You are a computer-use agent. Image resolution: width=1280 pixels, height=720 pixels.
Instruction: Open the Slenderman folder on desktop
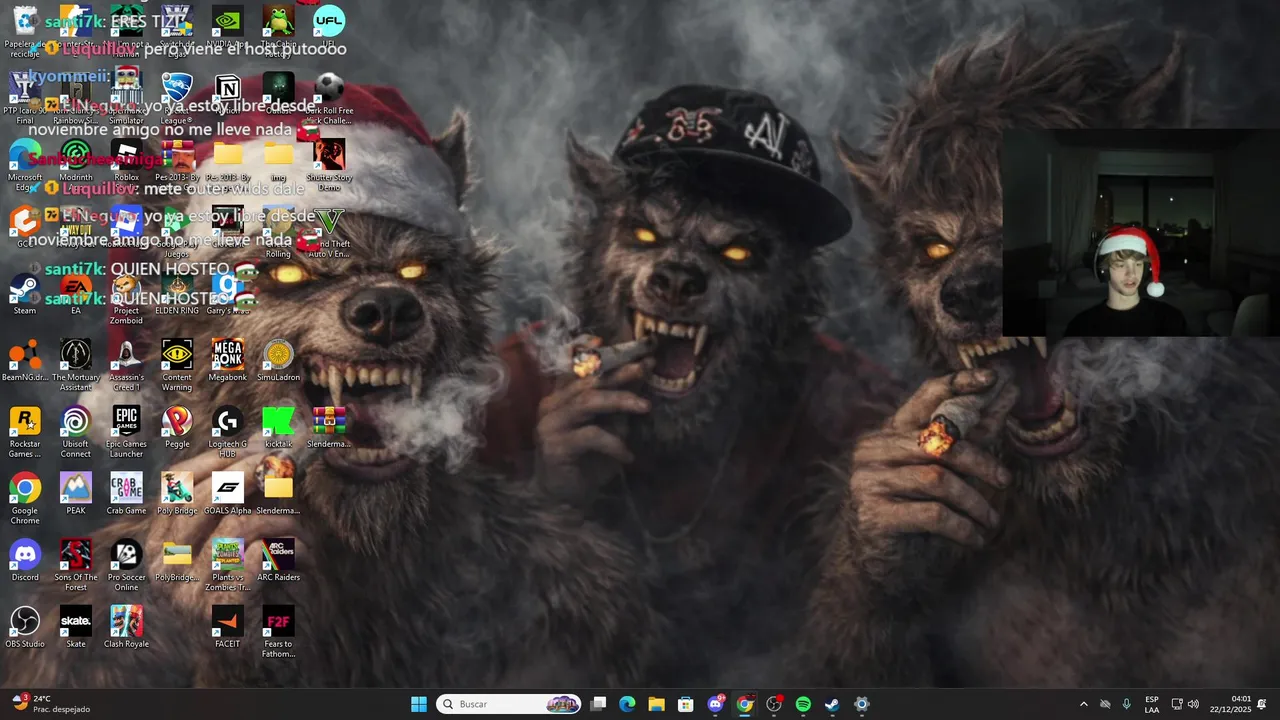[x=278, y=494]
